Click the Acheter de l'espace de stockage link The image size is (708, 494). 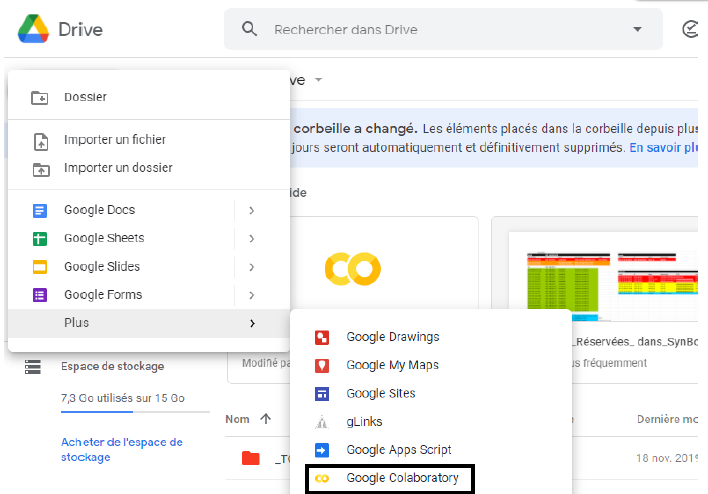pos(121,449)
